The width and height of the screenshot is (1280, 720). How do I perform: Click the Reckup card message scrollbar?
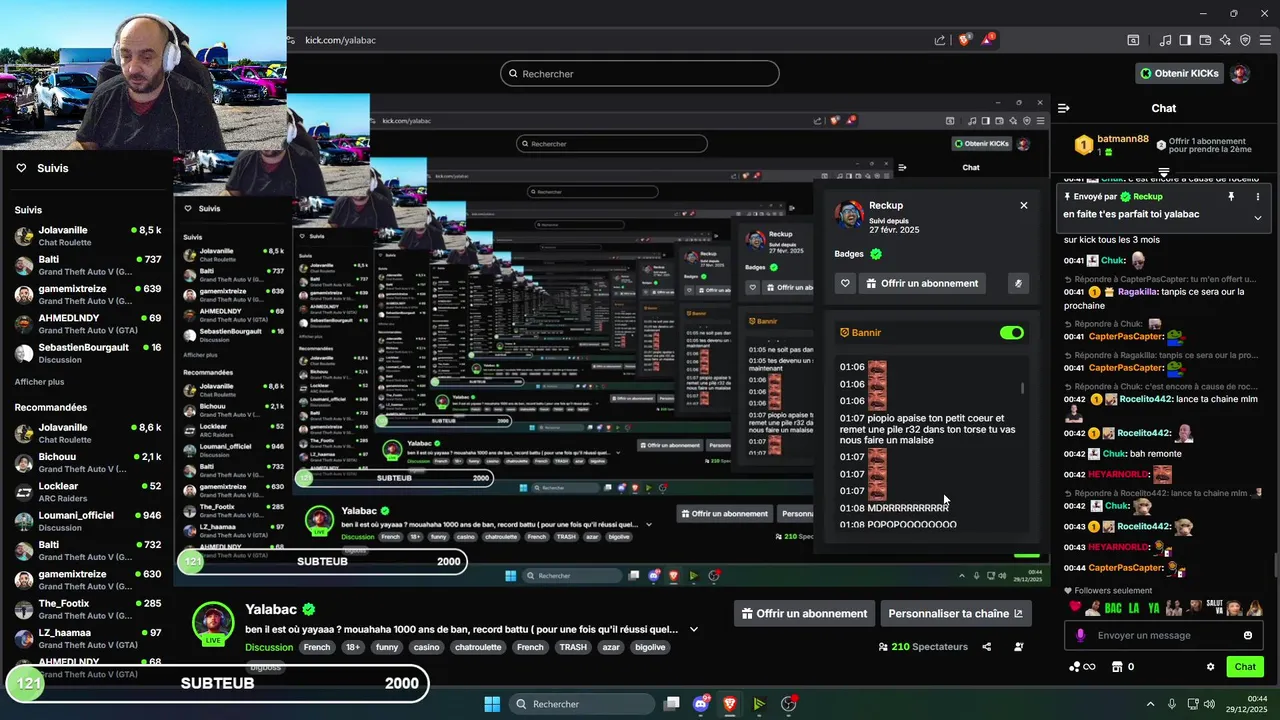[x=1022, y=387]
